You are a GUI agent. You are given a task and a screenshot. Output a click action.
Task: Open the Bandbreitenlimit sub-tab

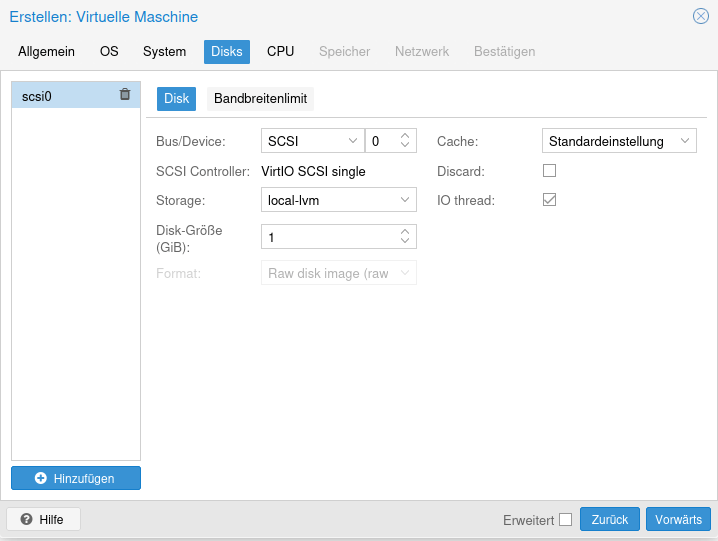pos(260,99)
